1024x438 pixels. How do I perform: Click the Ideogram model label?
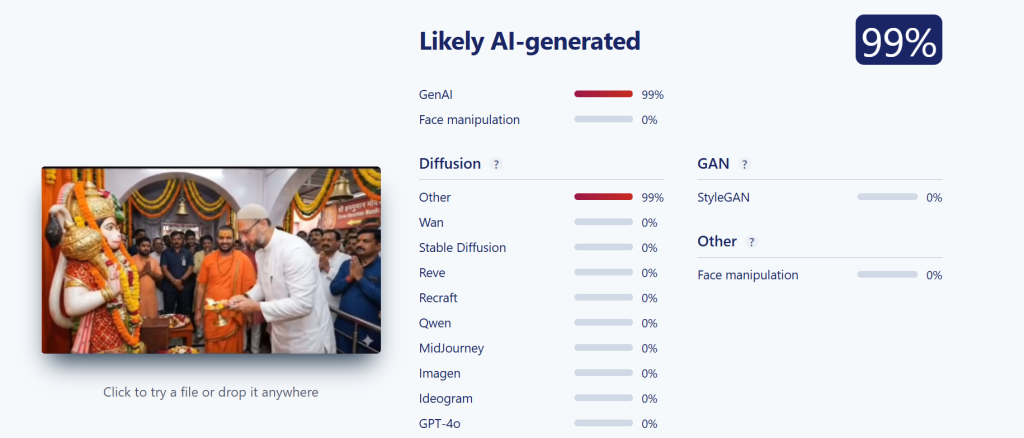coord(445,399)
